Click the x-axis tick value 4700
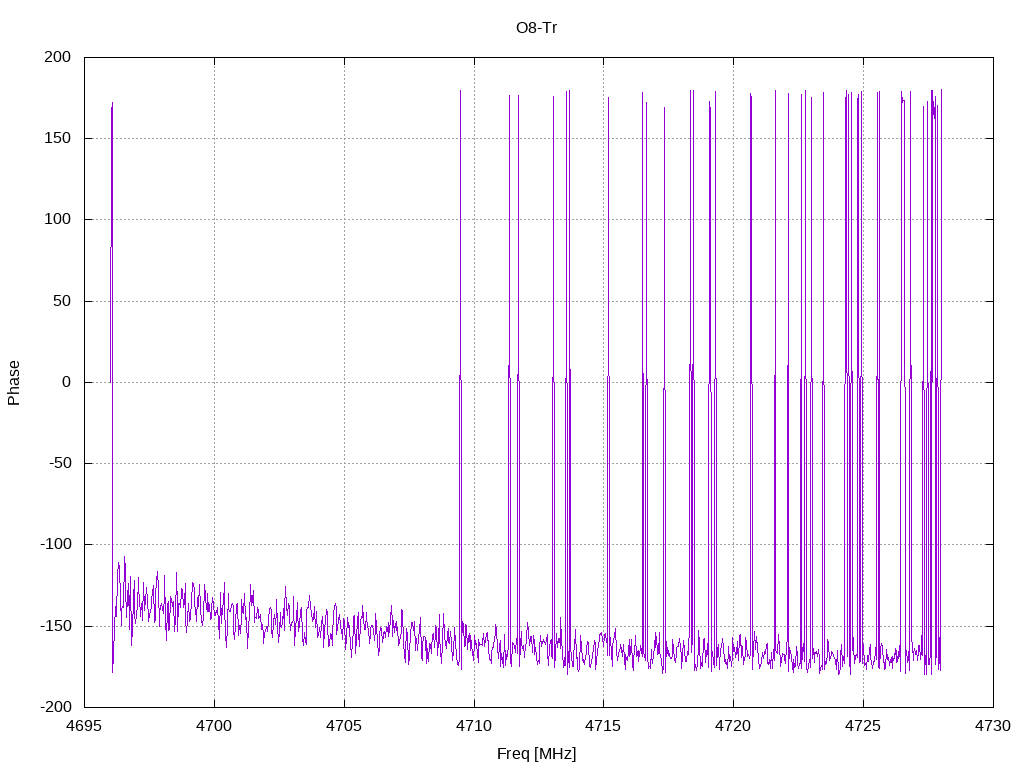 [214, 726]
